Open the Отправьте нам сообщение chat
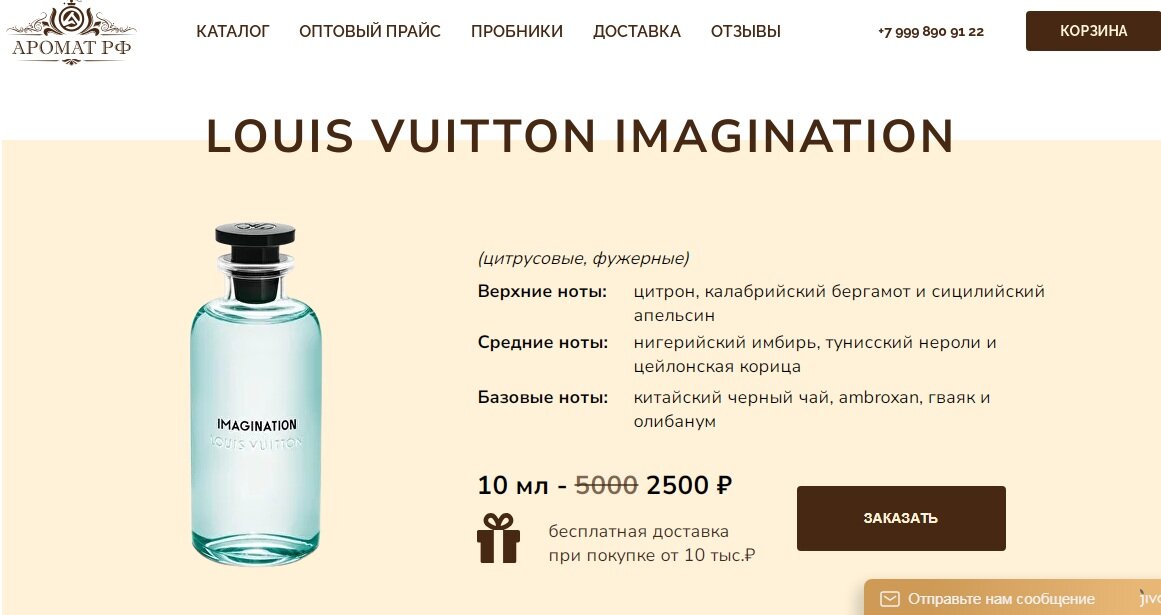This screenshot has width=1161, height=615. [1001, 599]
